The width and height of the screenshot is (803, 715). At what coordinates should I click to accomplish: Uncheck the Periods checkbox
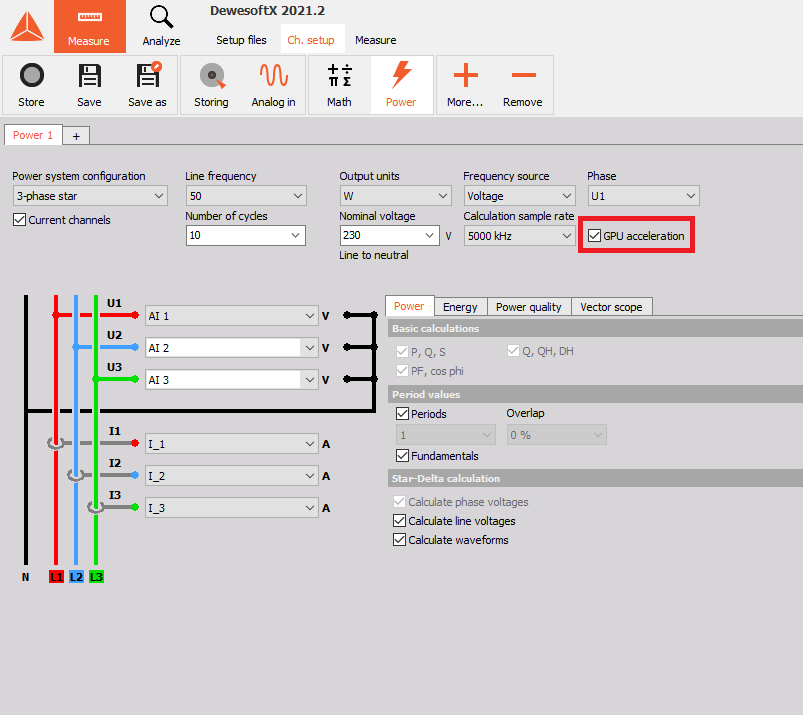(403, 414)
